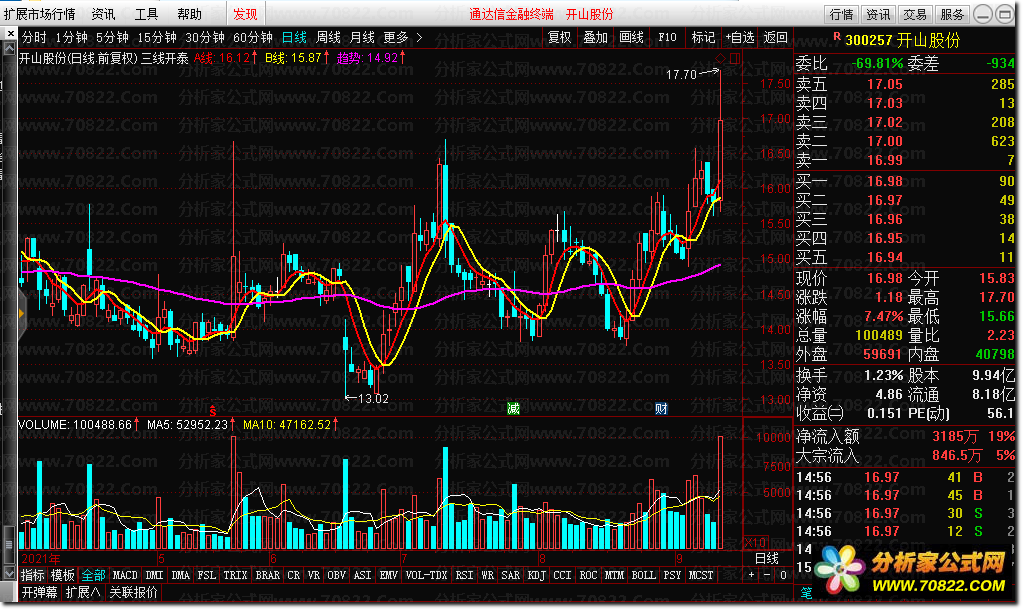Choose the SAR indicator
Viewport: 1024px width, 610px height.
(x=511, y=575)
